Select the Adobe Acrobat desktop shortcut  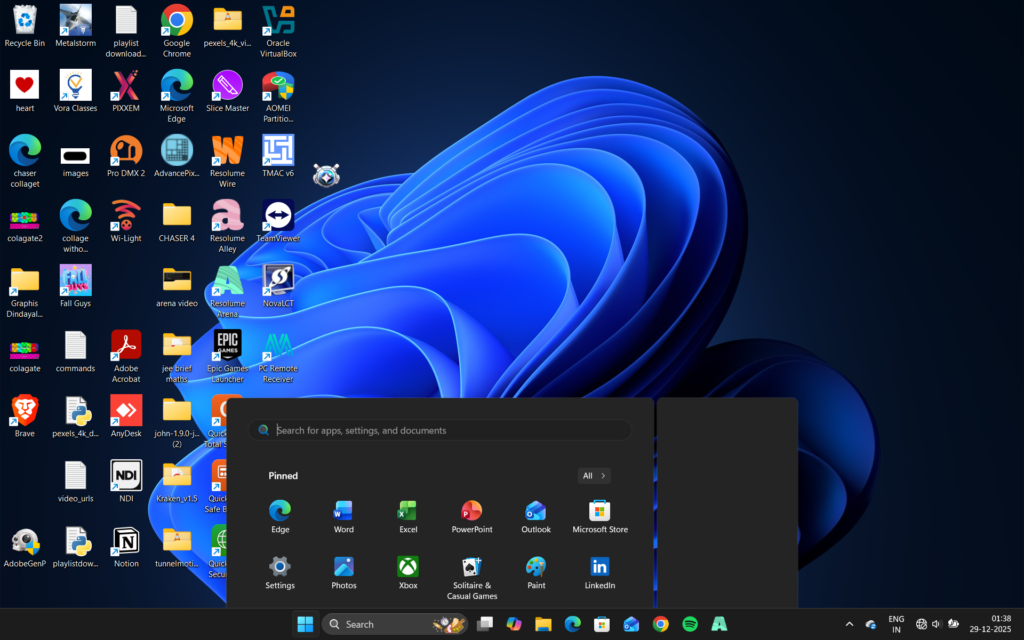(126, 357)
